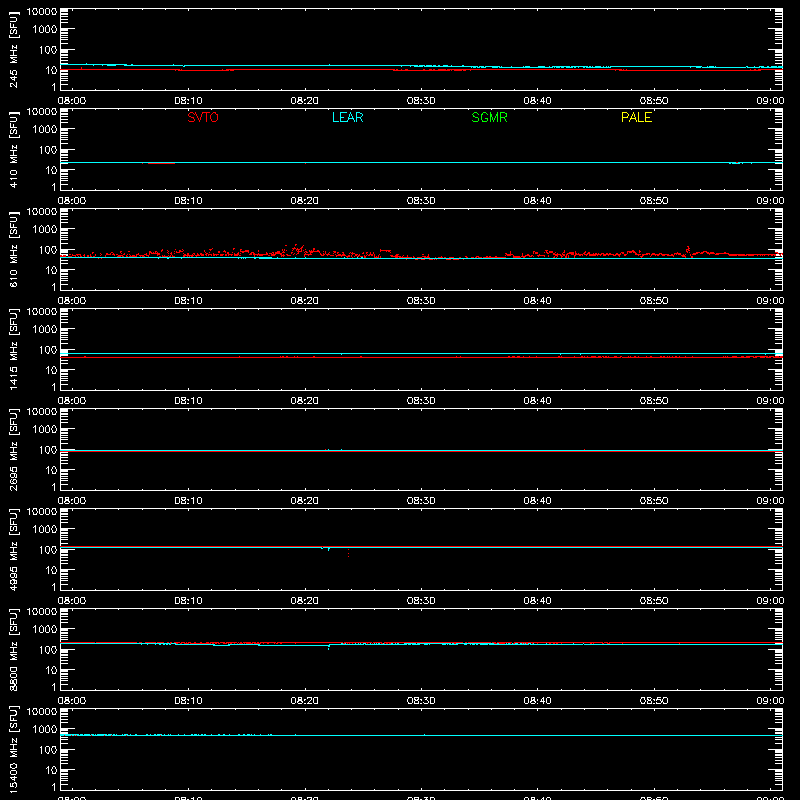Select the 2695 MHz [SFU] axis title

13,449
